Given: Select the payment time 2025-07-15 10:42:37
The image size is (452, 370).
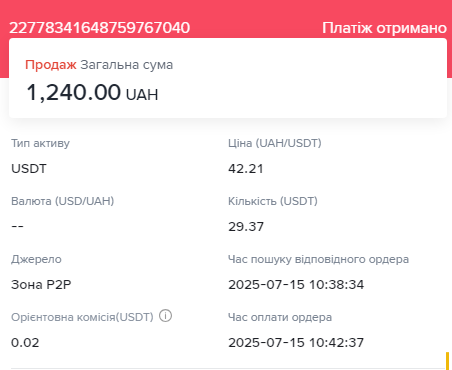Looking at the screenshot, I should coord(296,343).
